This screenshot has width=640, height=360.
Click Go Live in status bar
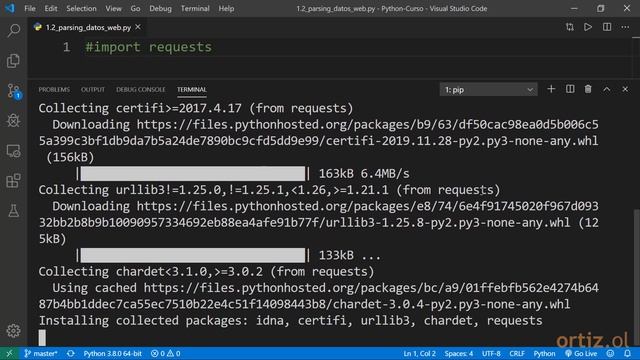pos(581,353)
